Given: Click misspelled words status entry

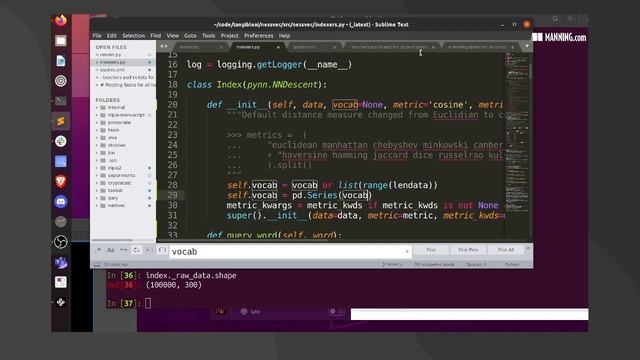Looking at the screenshot, I should tap(434, 264).
